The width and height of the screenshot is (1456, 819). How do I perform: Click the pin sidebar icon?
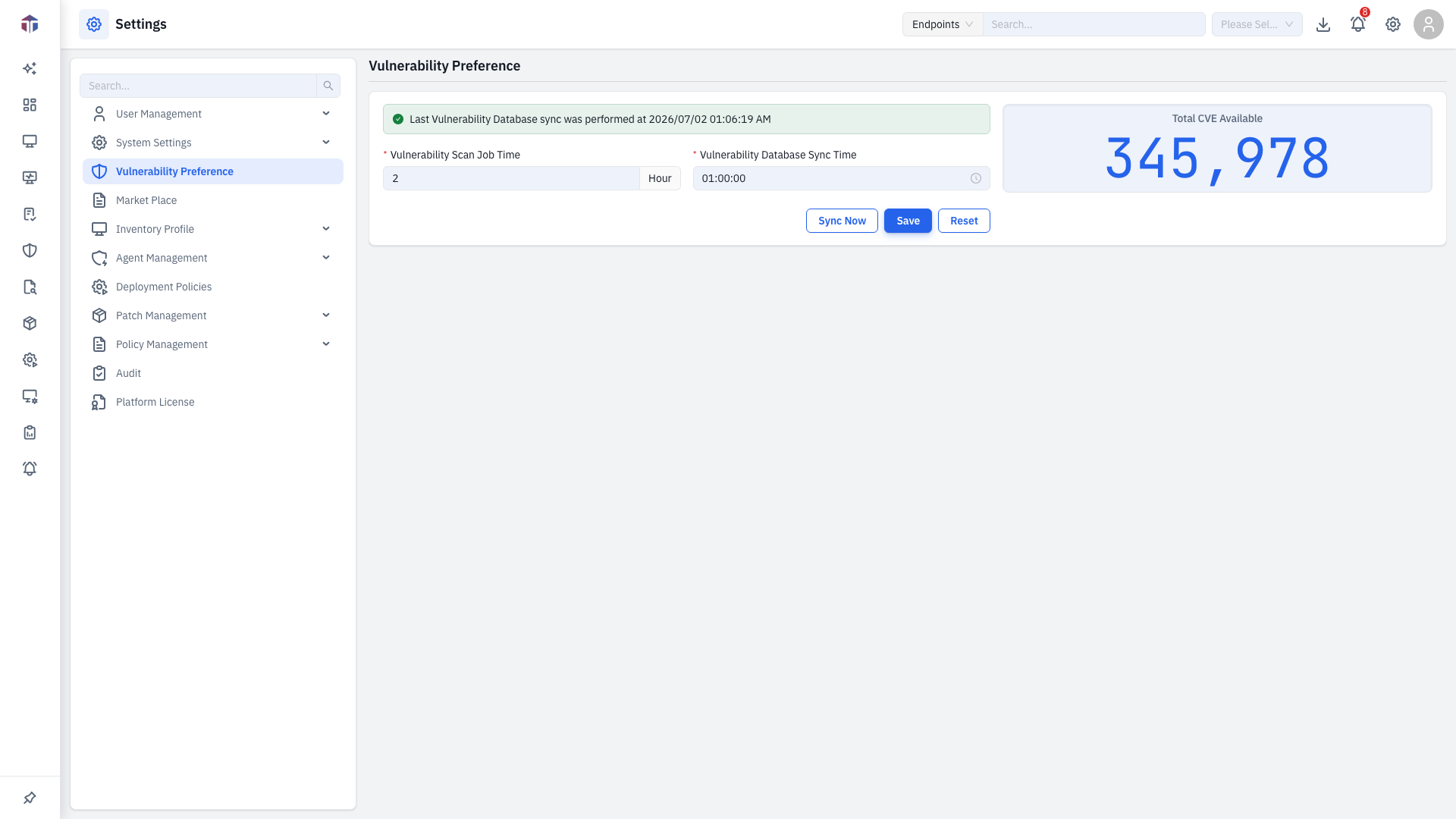[30, 798]
